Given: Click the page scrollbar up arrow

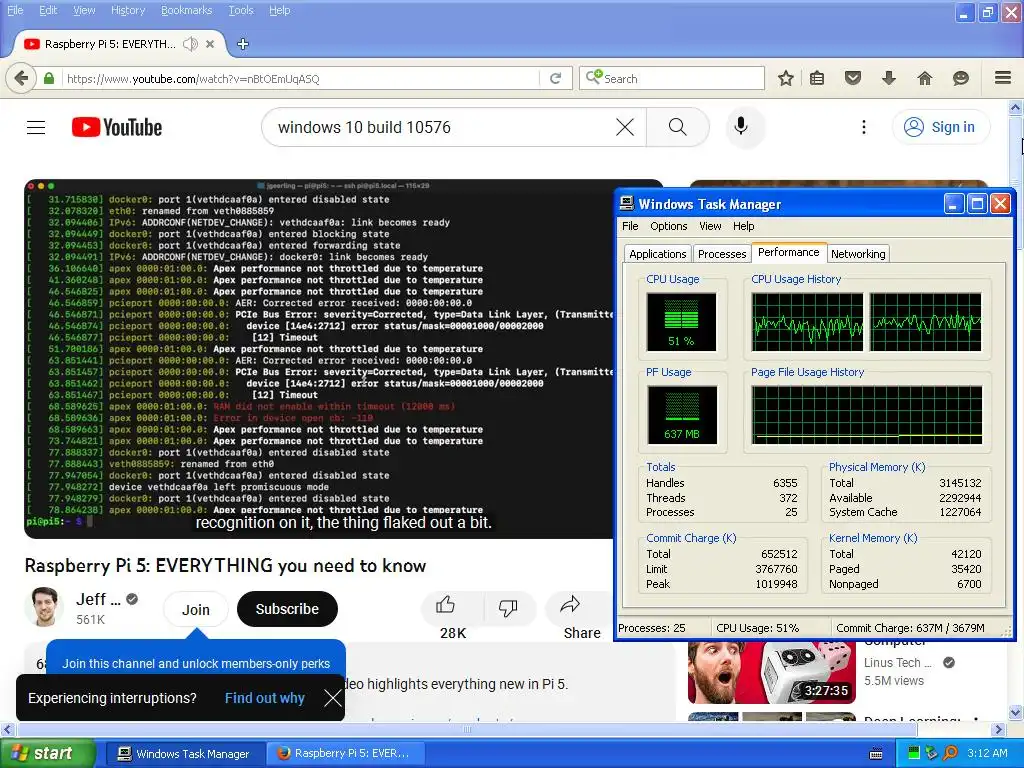Looking at the screenshot, I should coord(1016,107).
